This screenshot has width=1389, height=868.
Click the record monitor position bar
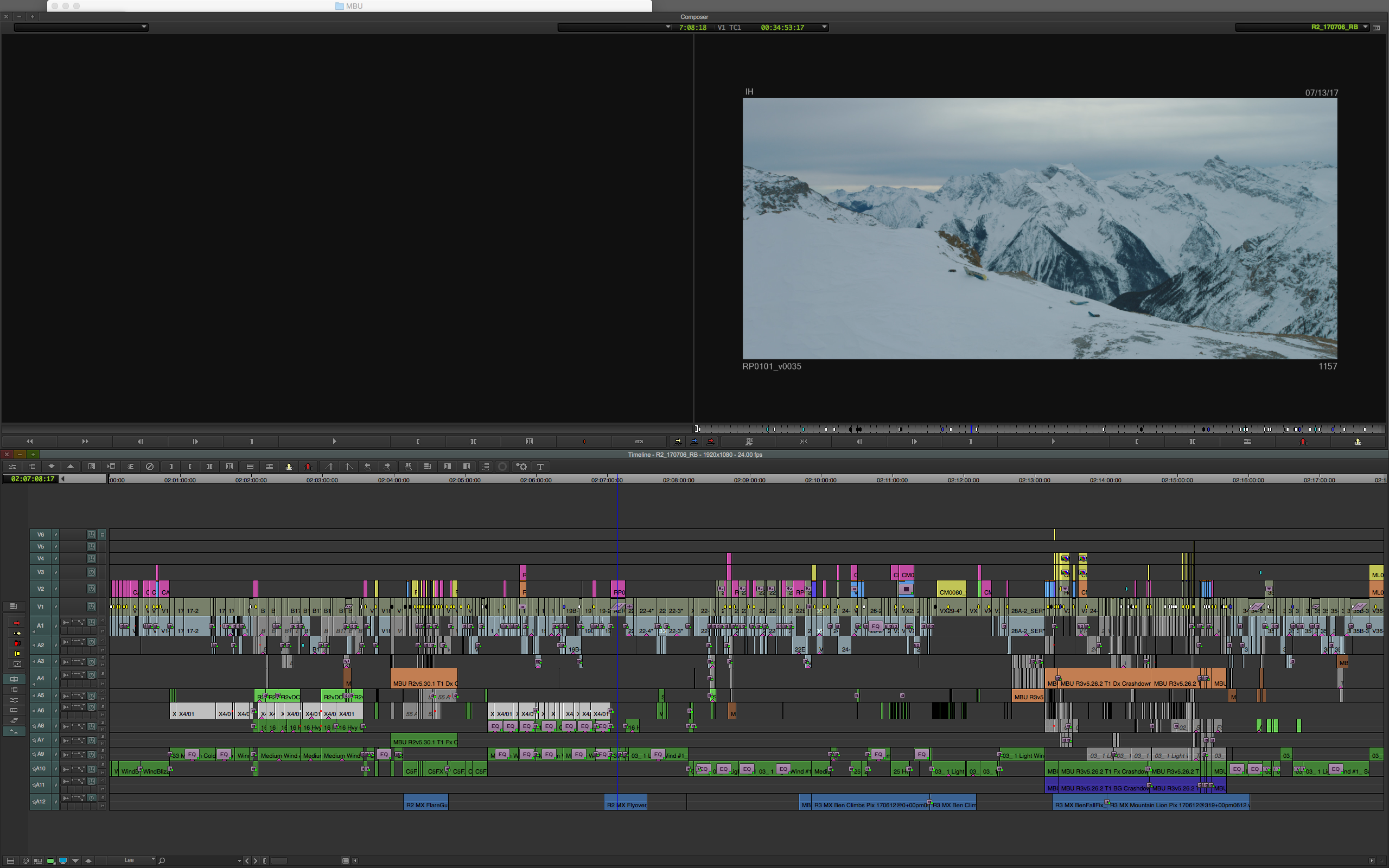coord(1040,429)
